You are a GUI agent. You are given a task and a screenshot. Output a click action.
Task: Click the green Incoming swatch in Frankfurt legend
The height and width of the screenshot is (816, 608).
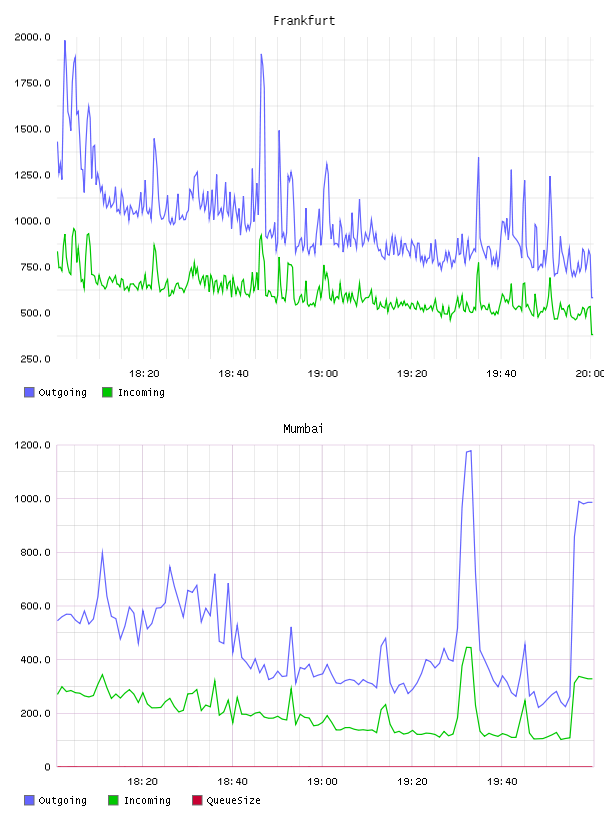tap(107, 392)
